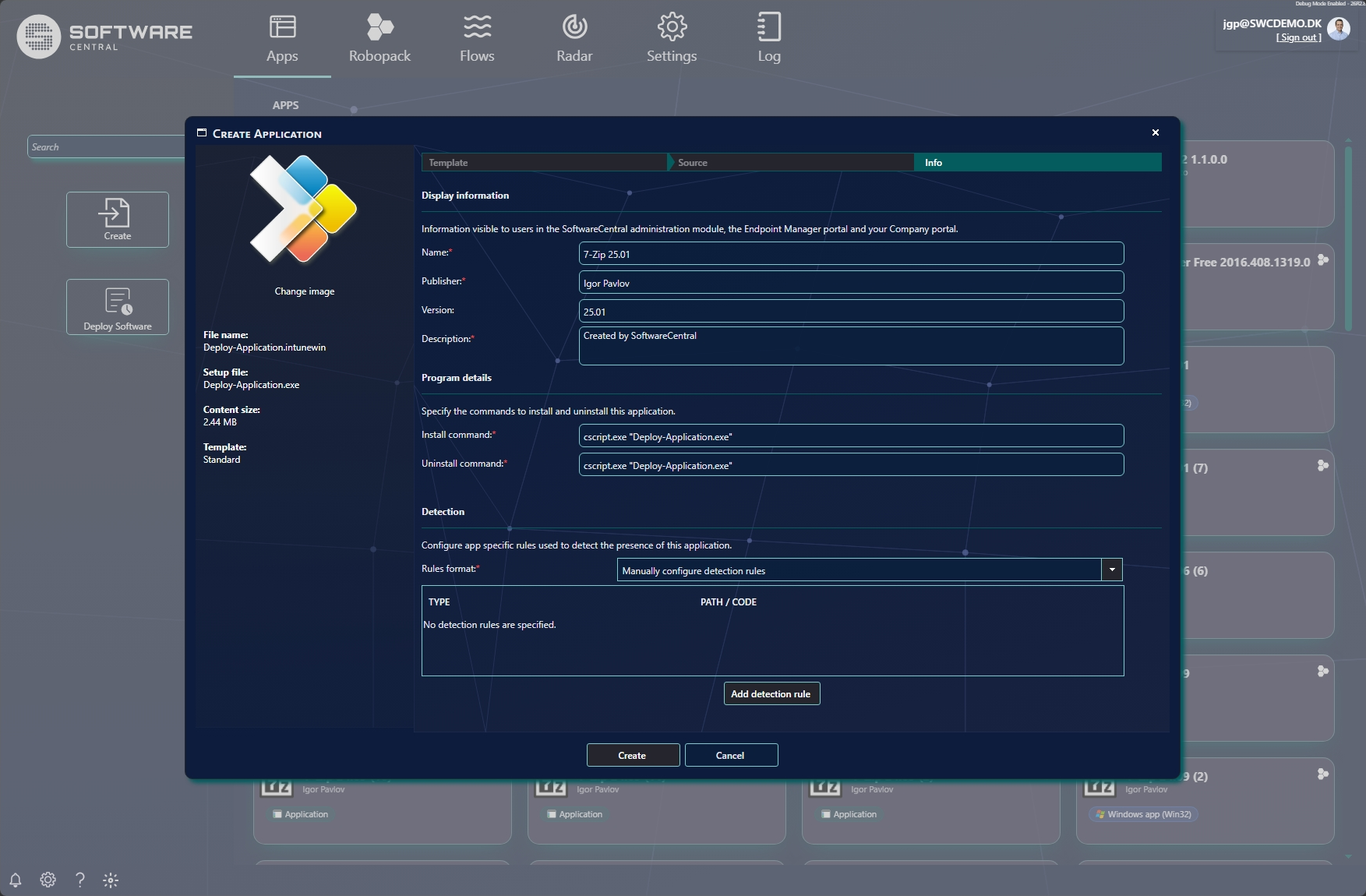Click the Search box in sidebar
Screen dimensions: 1366x896
click(107, 146)
